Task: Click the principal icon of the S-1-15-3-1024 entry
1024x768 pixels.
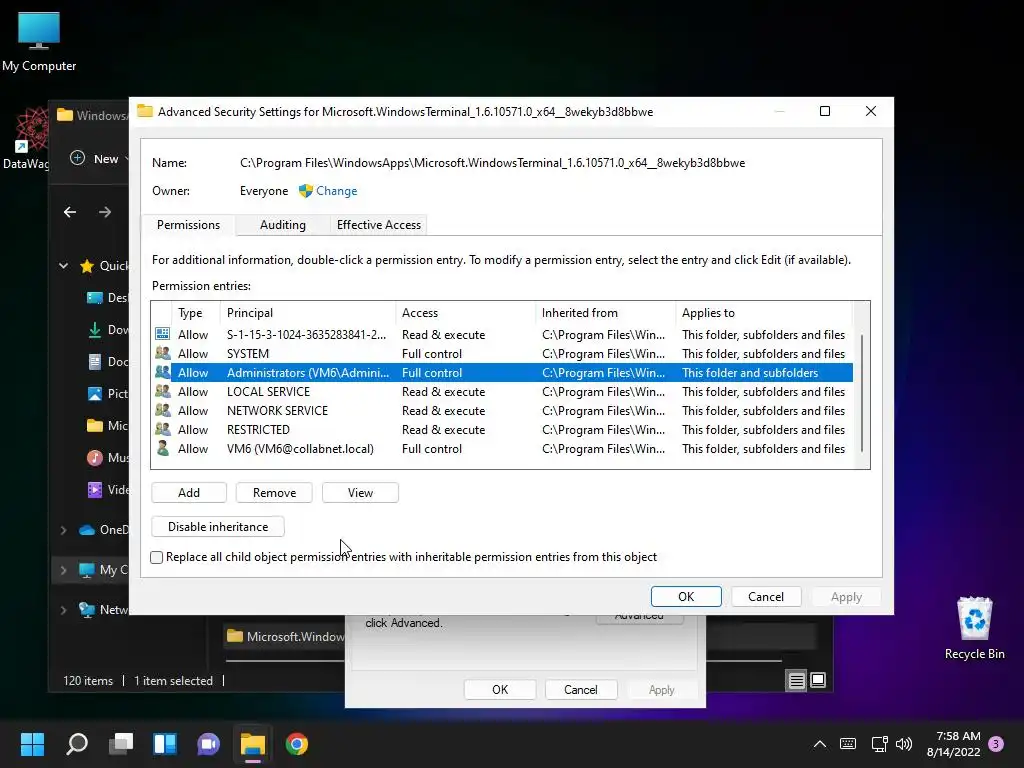Action: pos(163,334)
